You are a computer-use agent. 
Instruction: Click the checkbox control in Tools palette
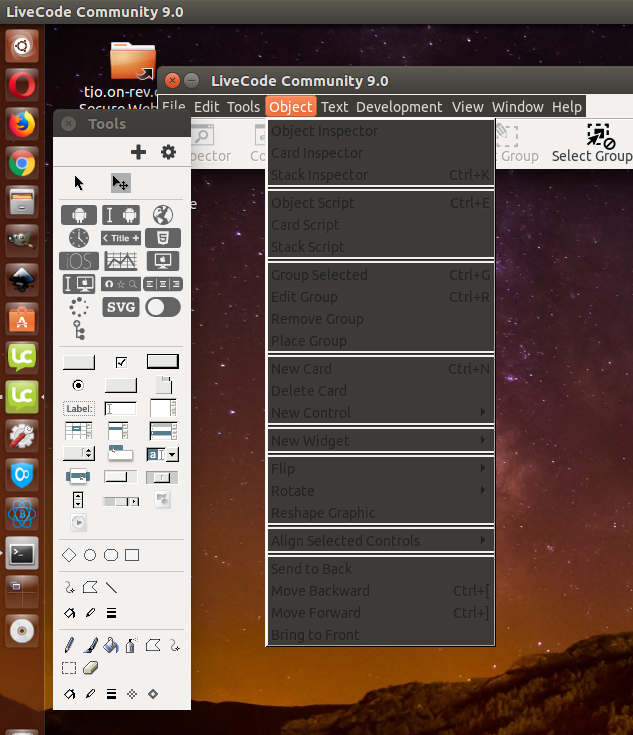(121, 362)
